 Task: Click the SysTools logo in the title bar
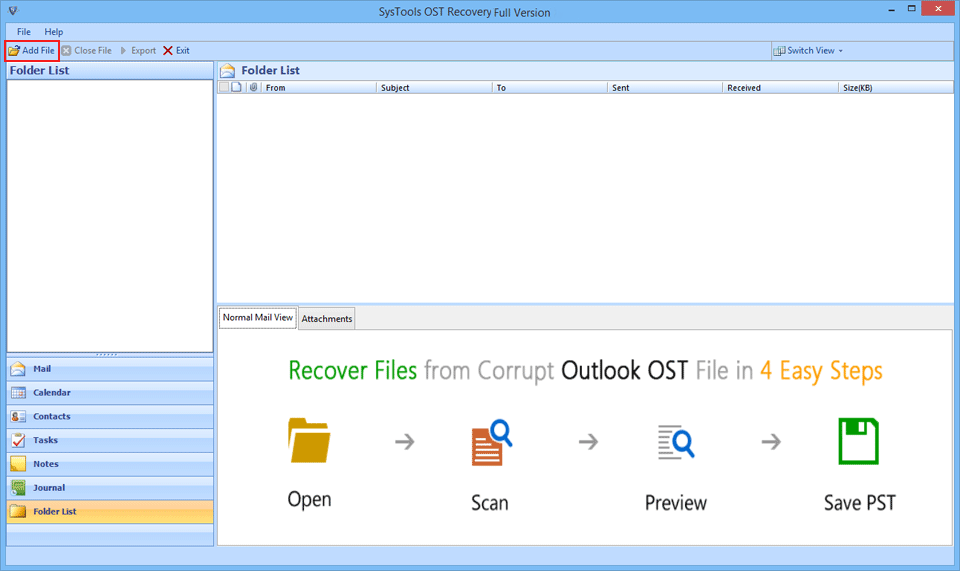(13, 10)
